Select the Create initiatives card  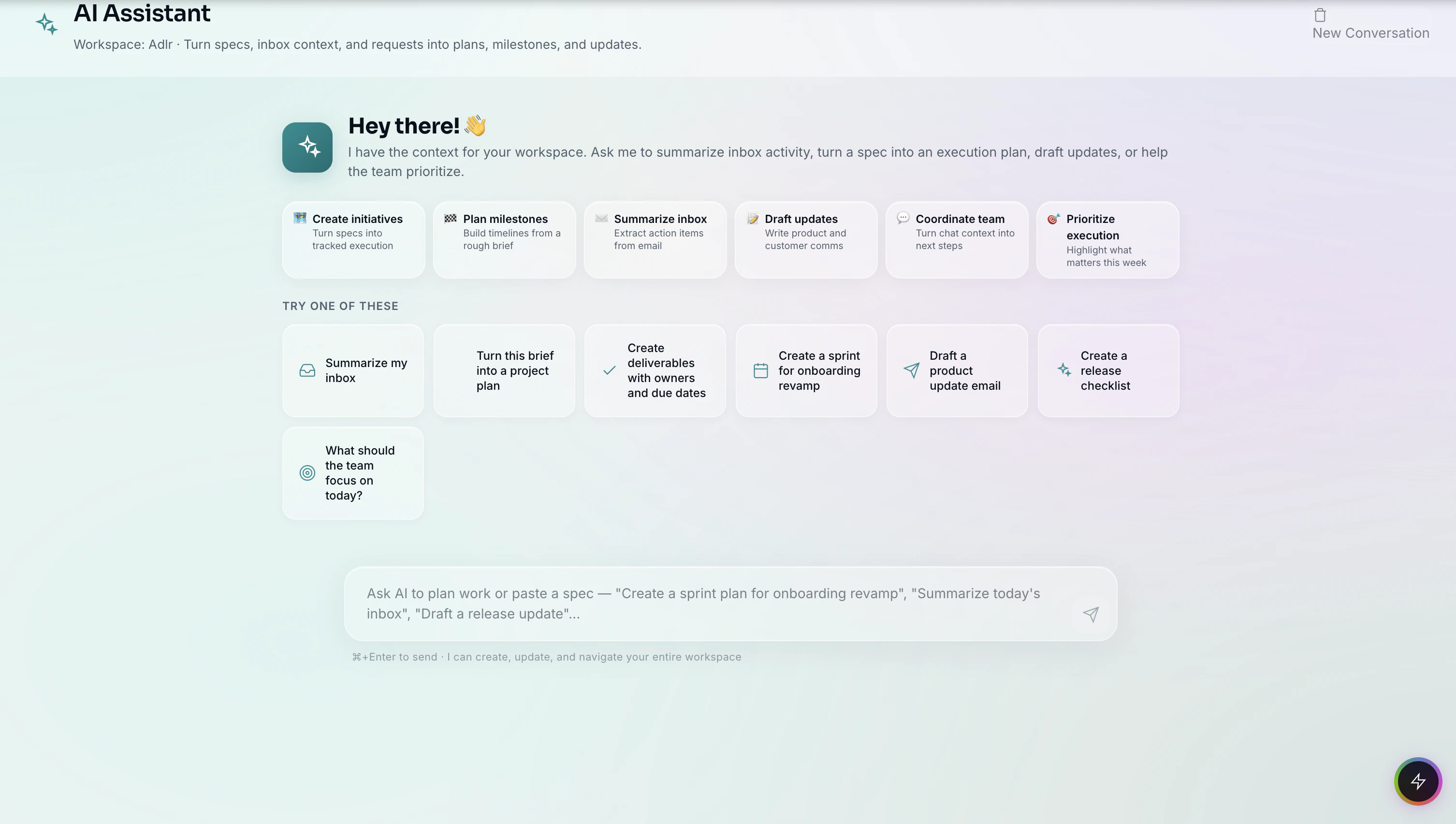tap(353, 239)
